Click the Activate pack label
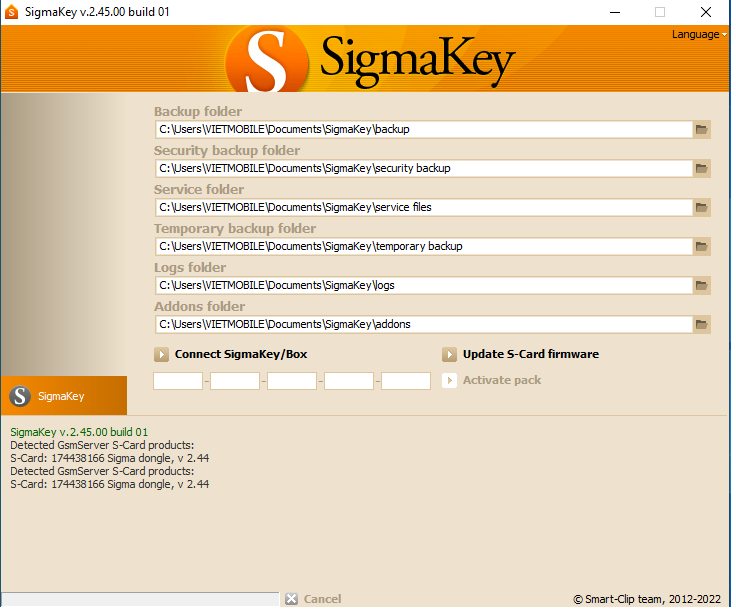This screenshot has width=736, height=612. [502, 380]
